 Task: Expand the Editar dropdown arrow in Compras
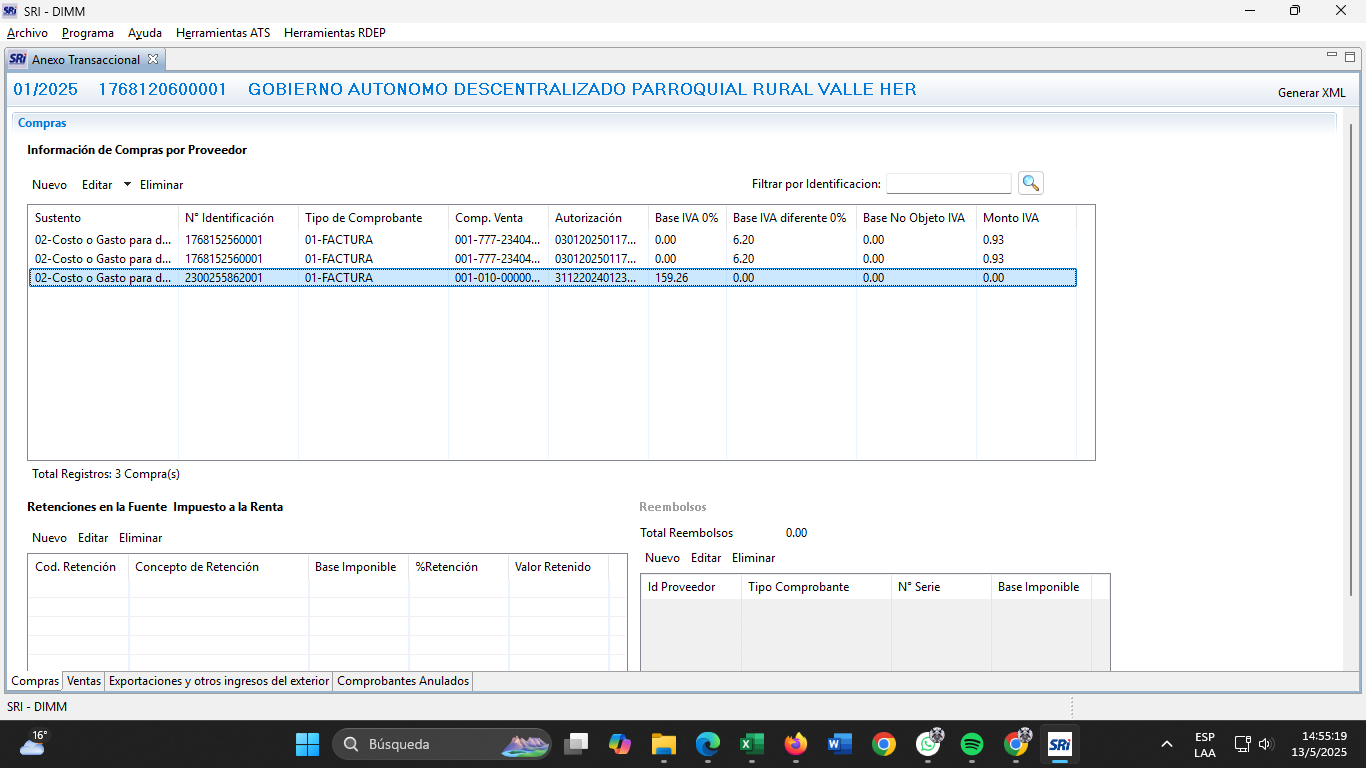(x=127, y=184)
